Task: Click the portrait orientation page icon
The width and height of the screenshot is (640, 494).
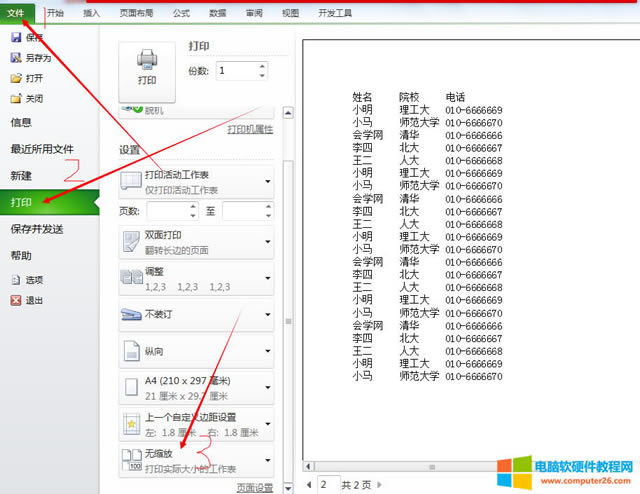Action: pos(132,351)
